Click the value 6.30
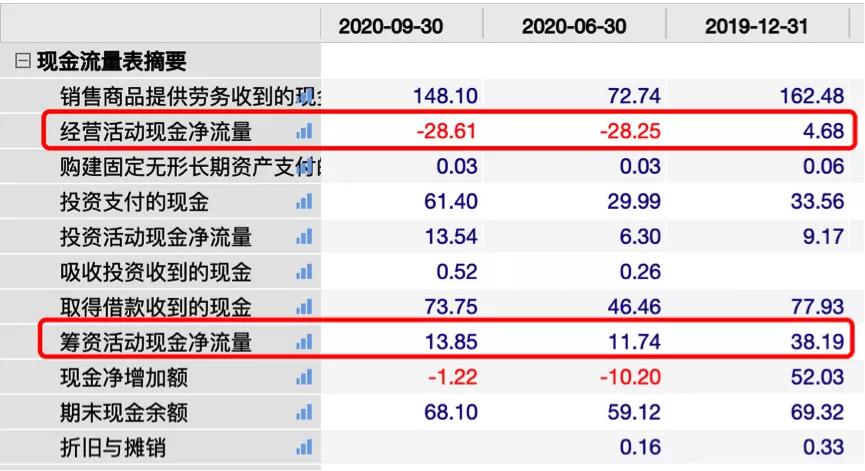Image resolution: width=865 pixels, height=471 pixels. [x=640, y=237]
